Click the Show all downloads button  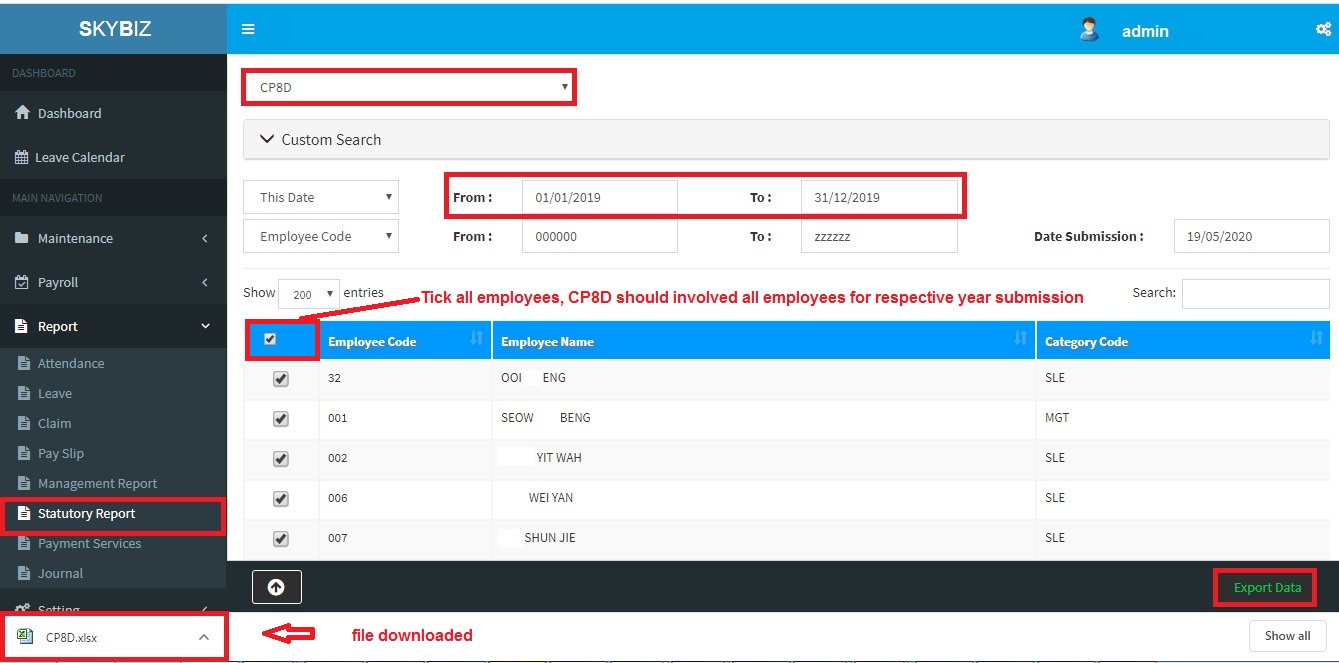1287,636
